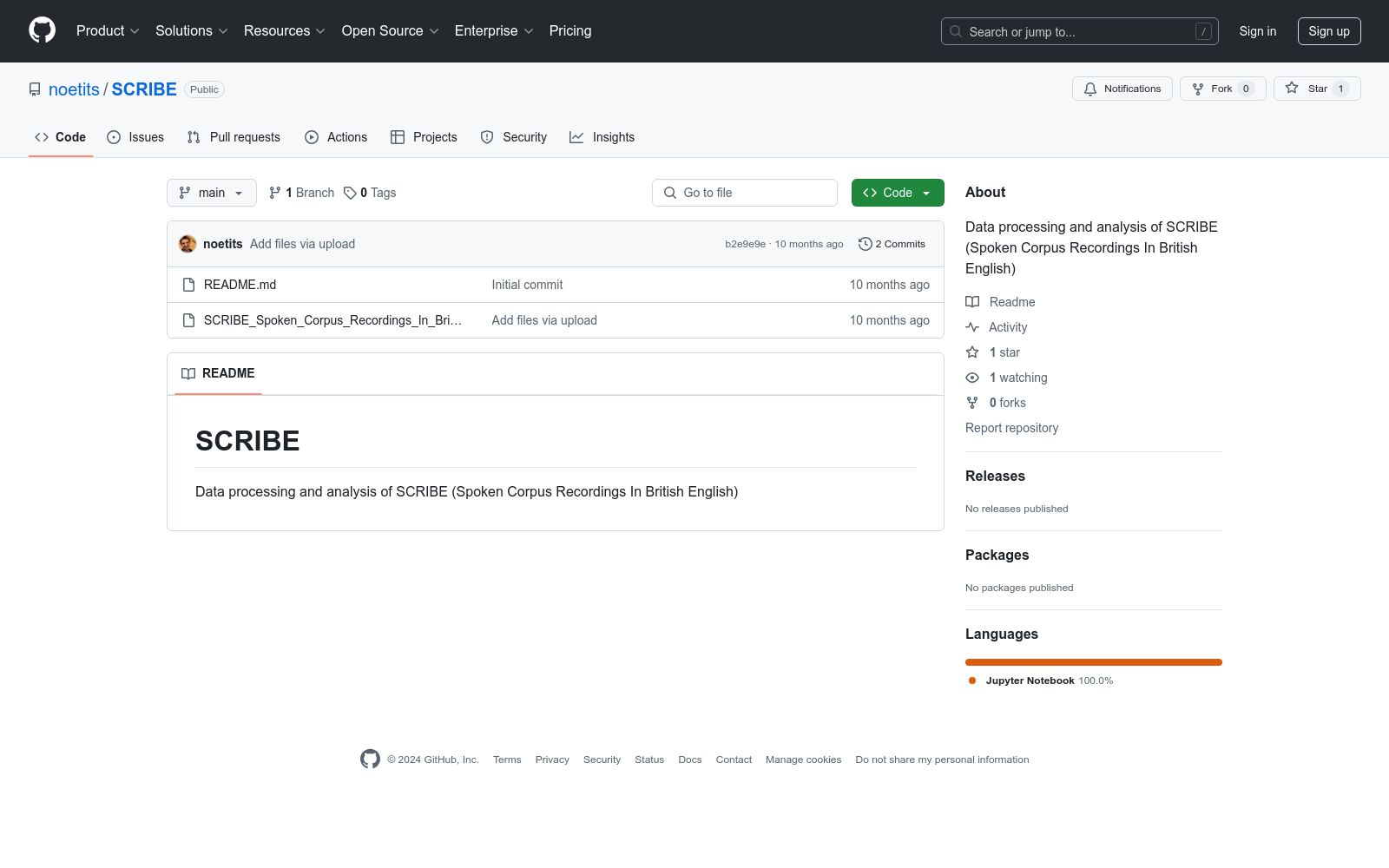This screenshot has width=1389, height=868.
Task: Click the GitHub logo in header
Action: (x=42, y=30)
